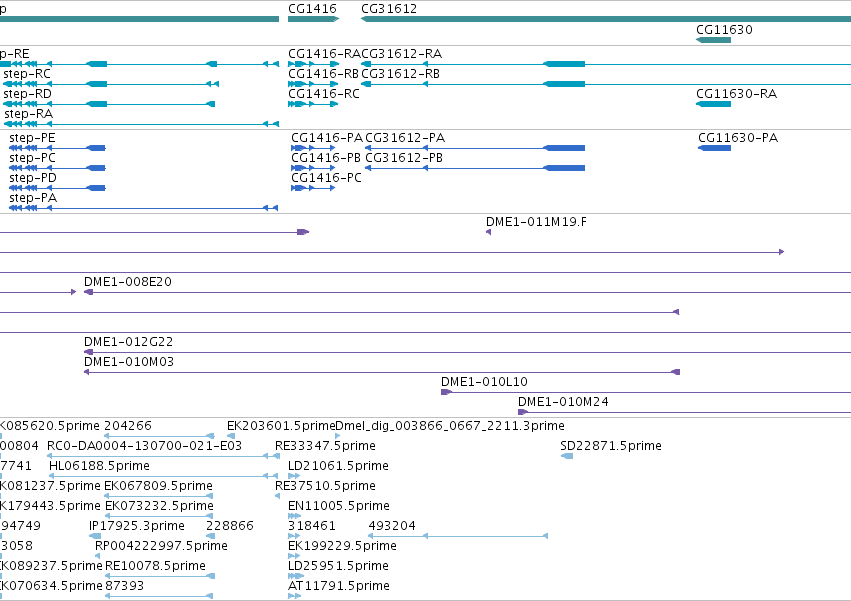Select the 228866 feature label
The image size is (851, 601).
[230, 526]
